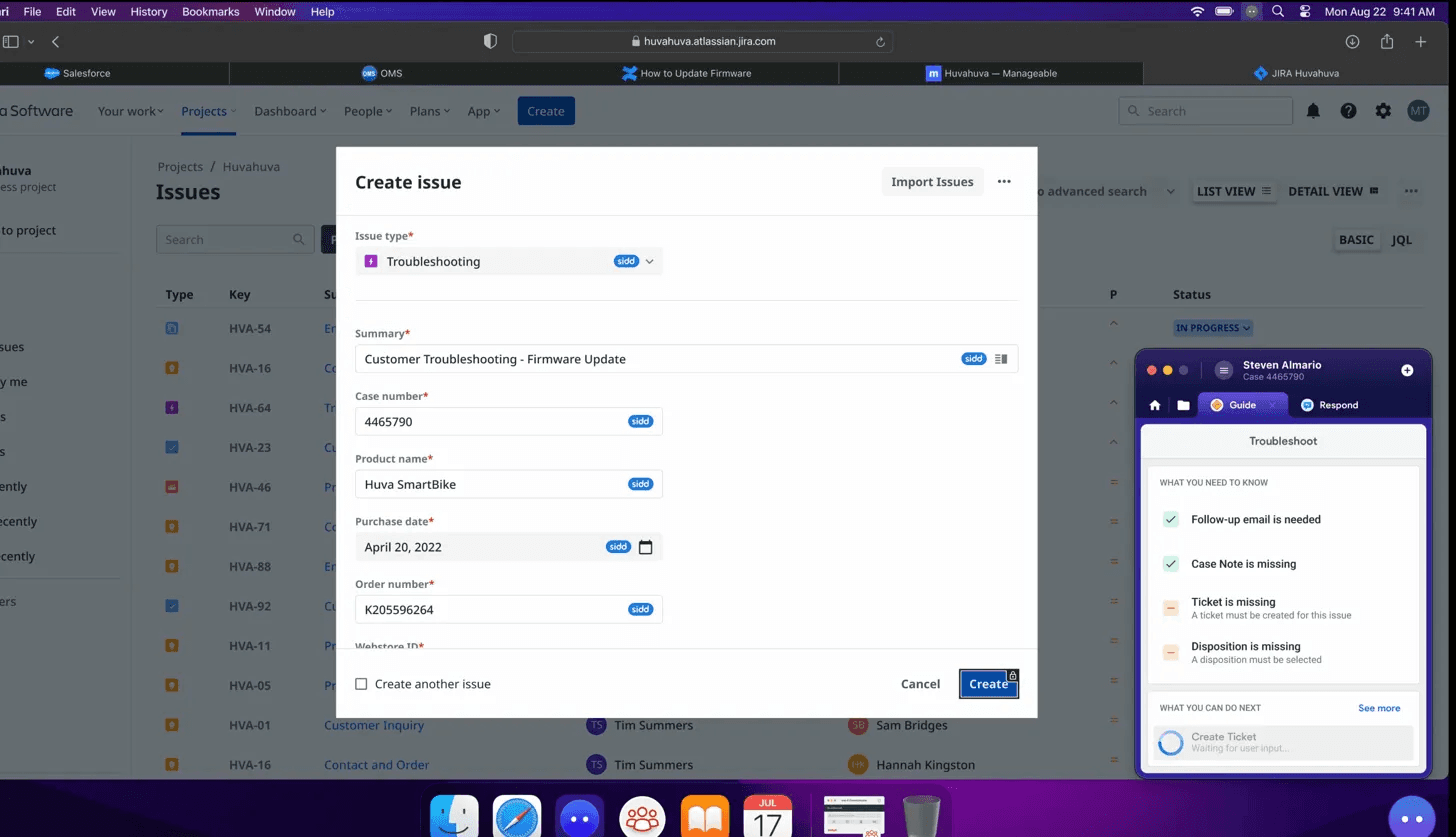
Task: Open folder icon in Guide widget
Action: tap(1183, 405)
